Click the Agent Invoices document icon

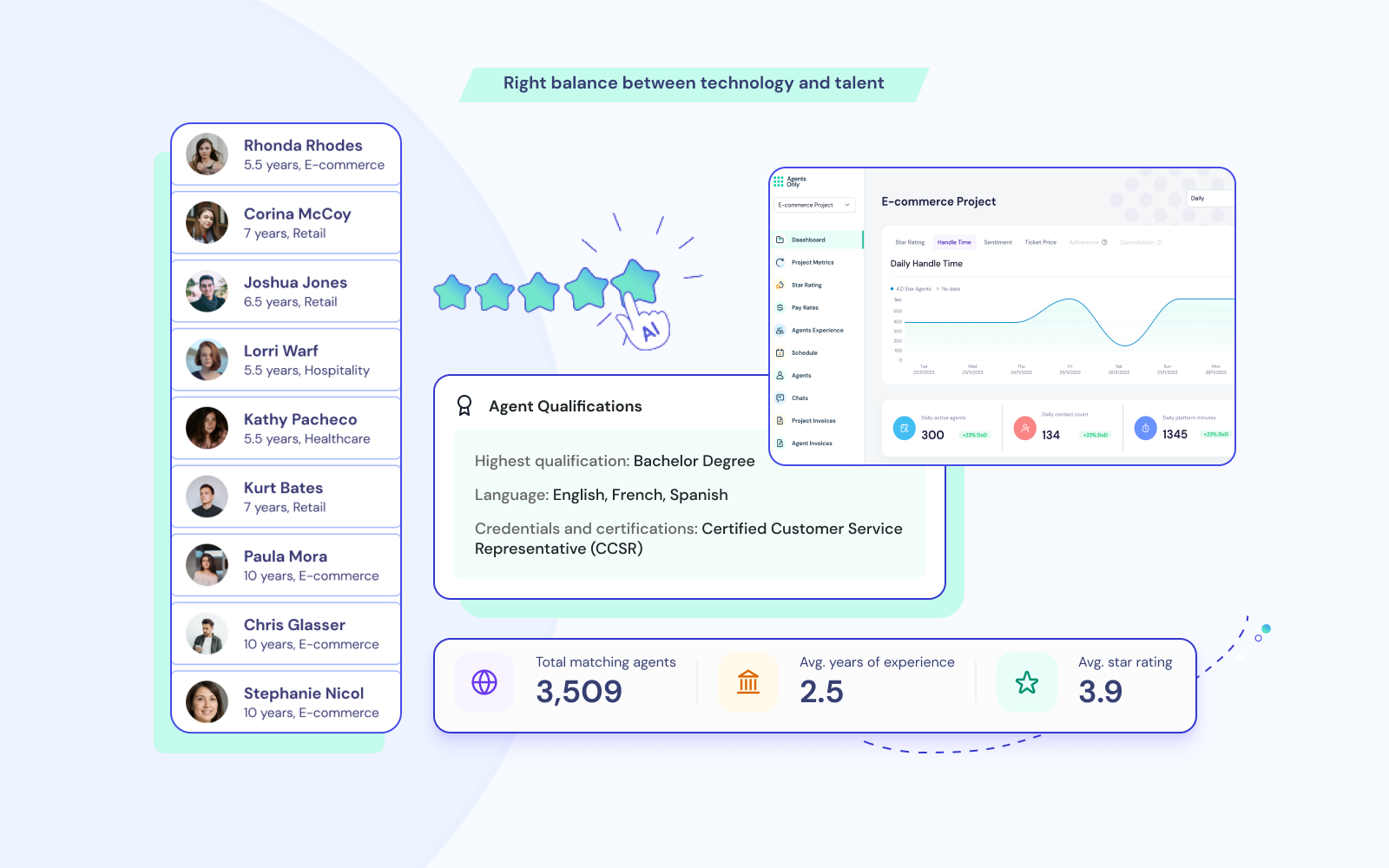(x=780, y=443)
